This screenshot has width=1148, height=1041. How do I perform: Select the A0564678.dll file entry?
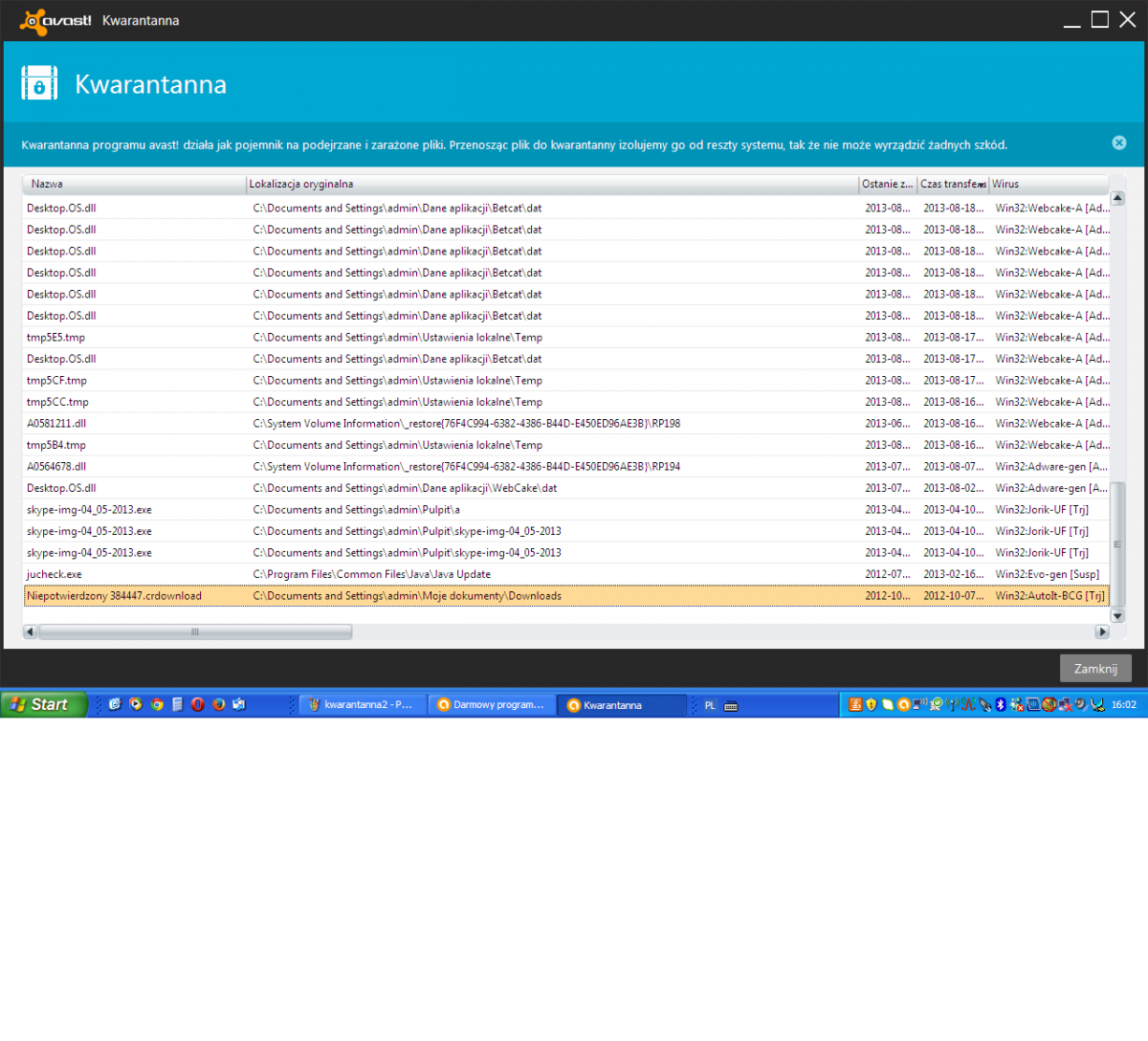[566, 466]
